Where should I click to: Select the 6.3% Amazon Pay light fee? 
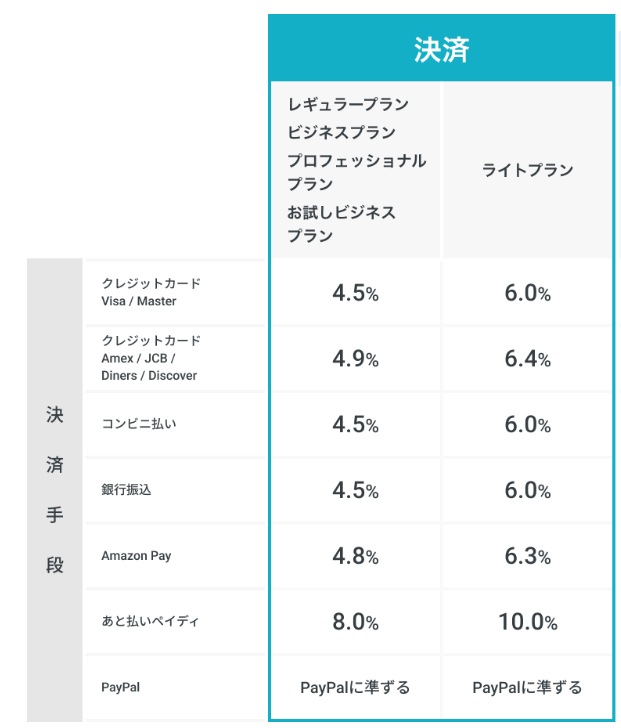[527, 557]
